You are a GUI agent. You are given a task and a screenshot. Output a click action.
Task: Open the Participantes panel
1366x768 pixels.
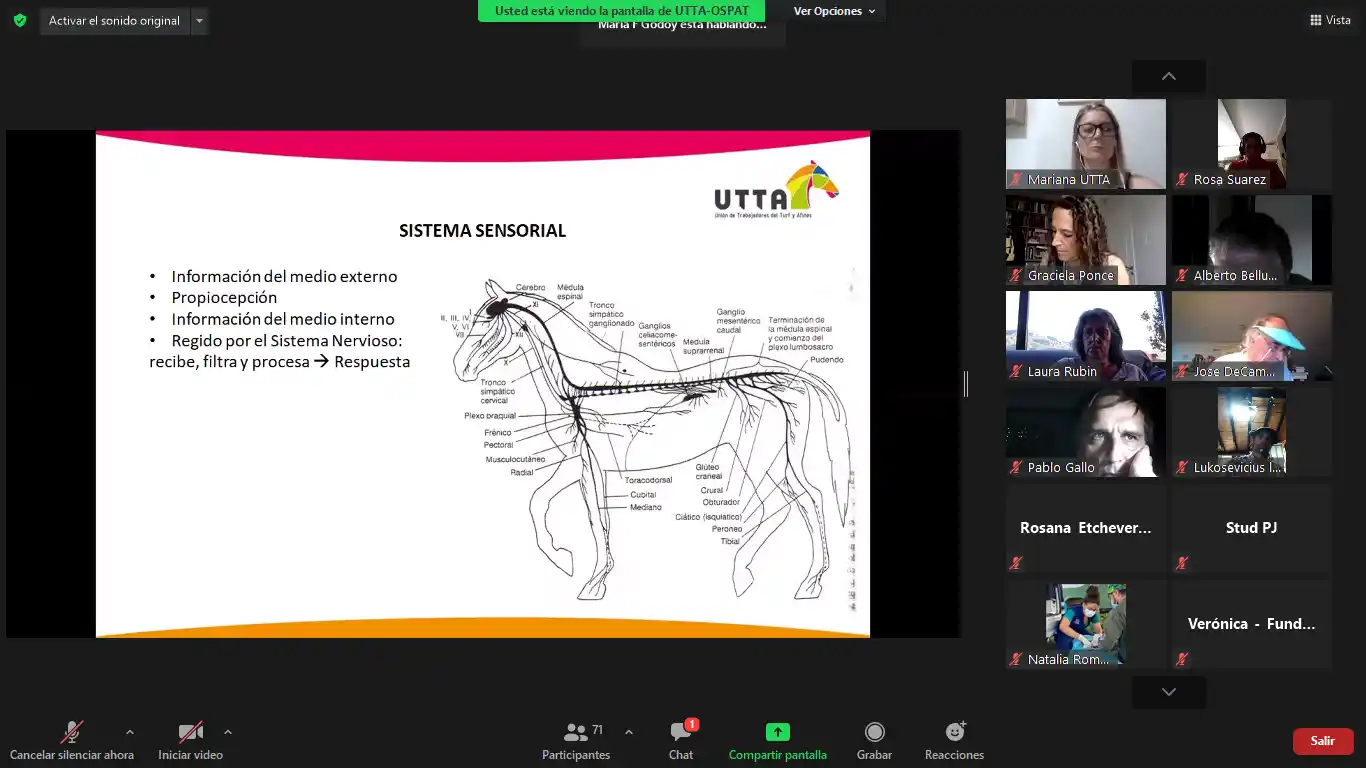[x=575, y=741]
